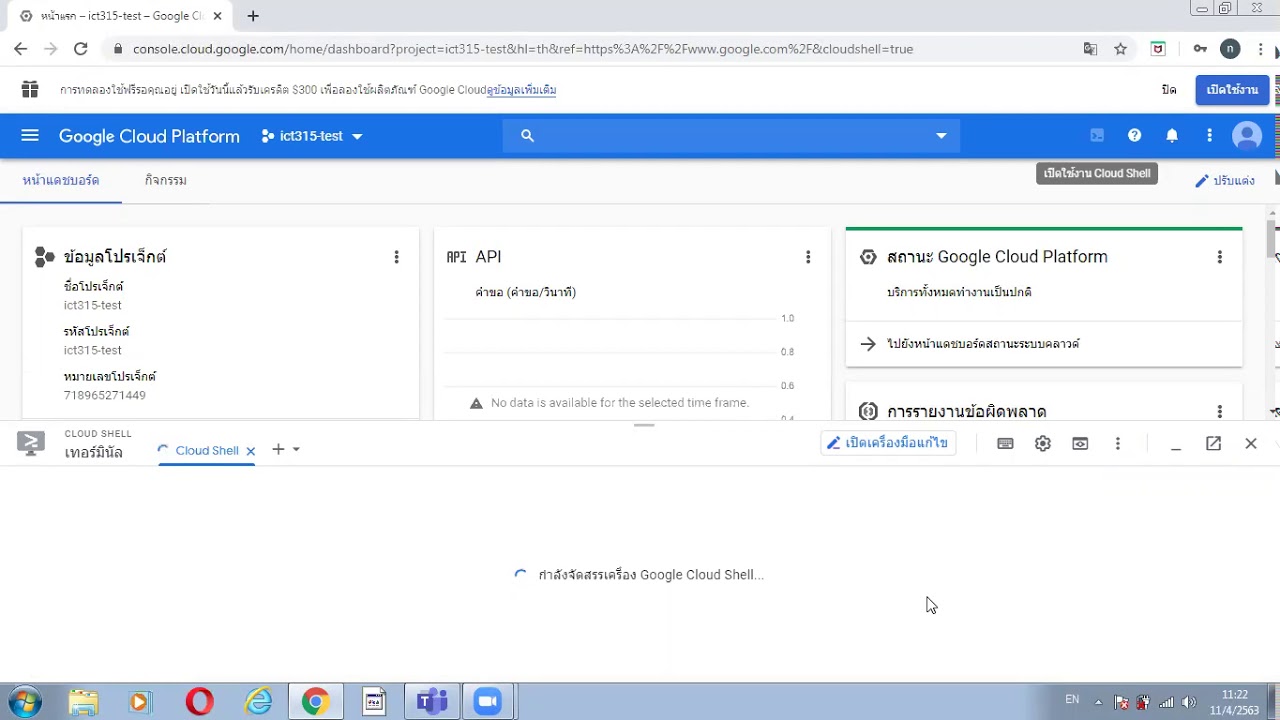Open the ict315-test project selector
Viewport: 1280px width, 720px height.
pos(311,136)
